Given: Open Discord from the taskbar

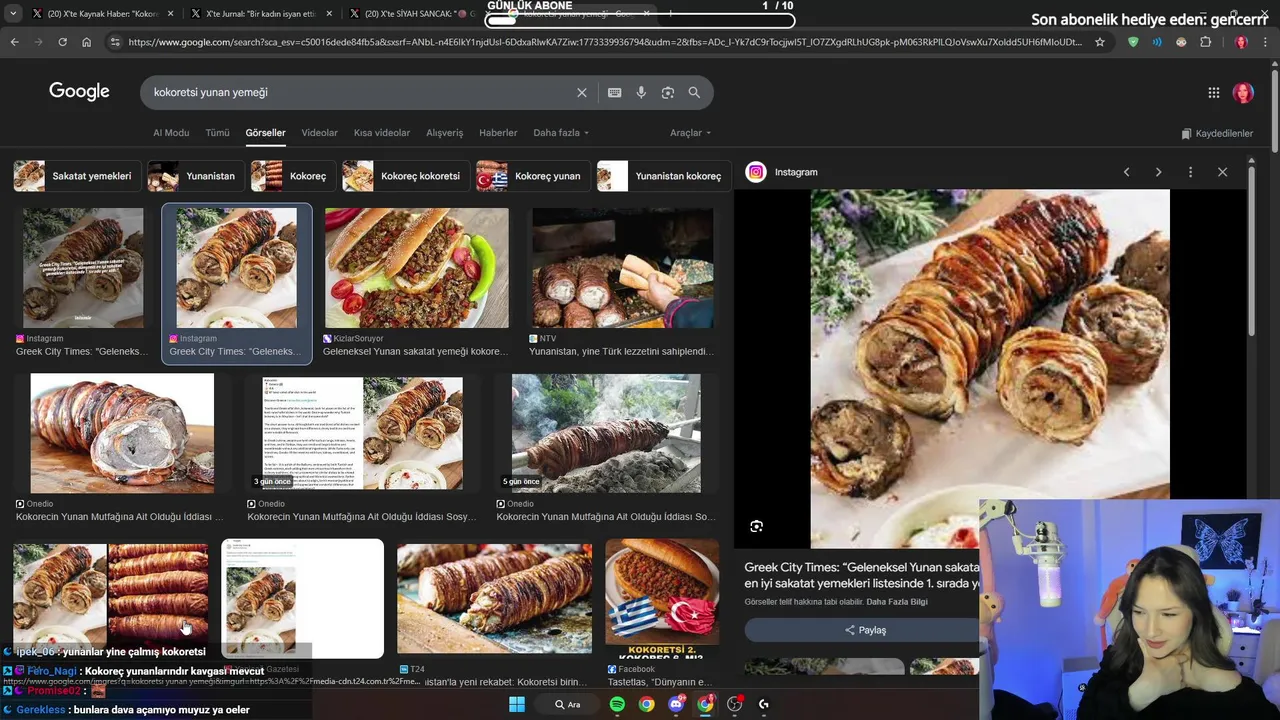Looking at the screenshot, I should click(x=676, y=704).
